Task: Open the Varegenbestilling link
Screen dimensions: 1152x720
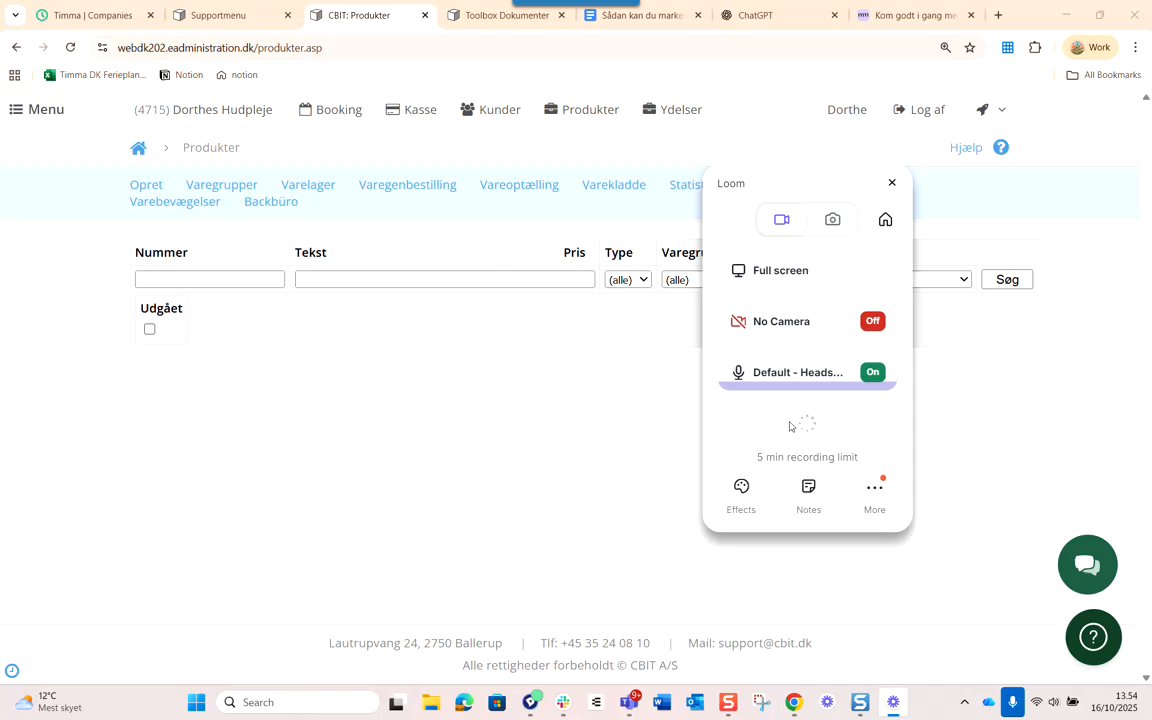Action: (407, 184)
